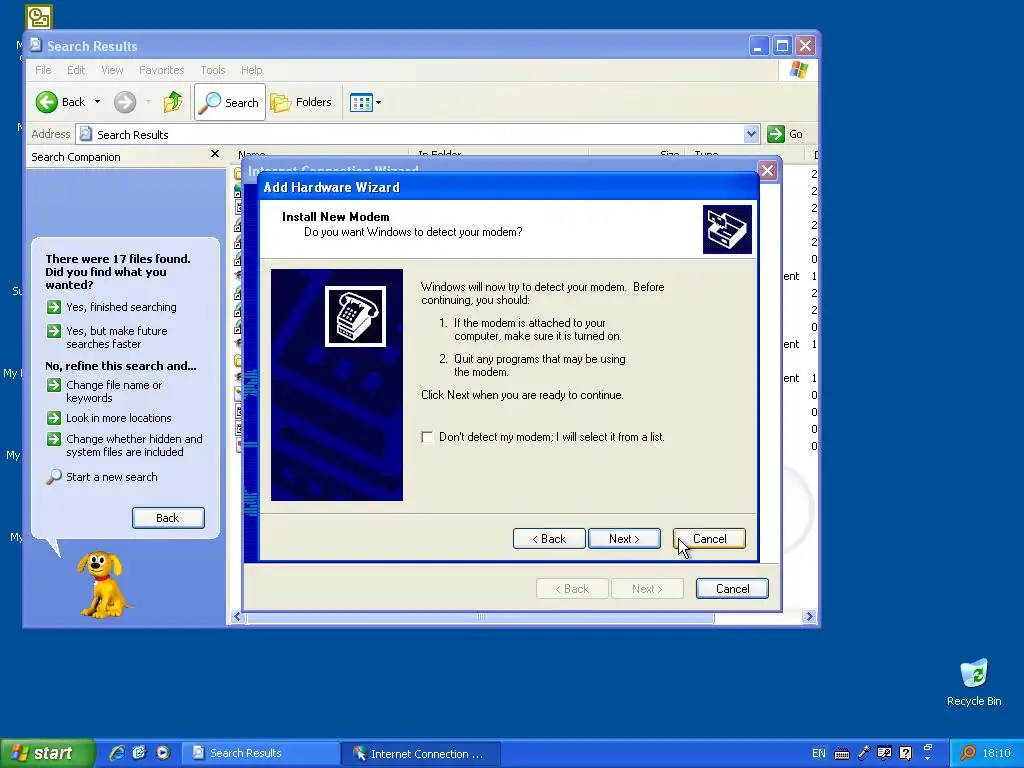Image resolution: width=1024 pixels, height=768 pixels.
Task: Click the Up folder toolbar icon
Action: pos(173,102)
